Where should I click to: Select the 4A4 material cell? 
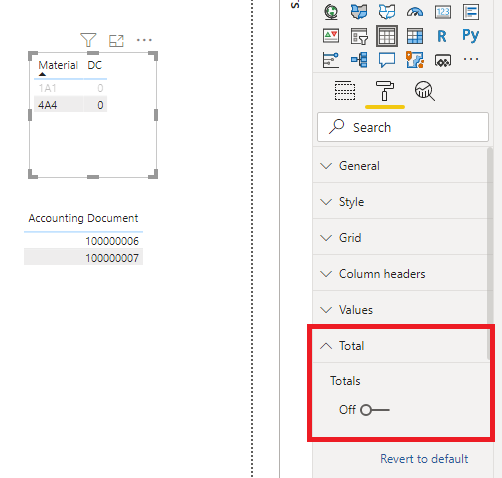47,105
